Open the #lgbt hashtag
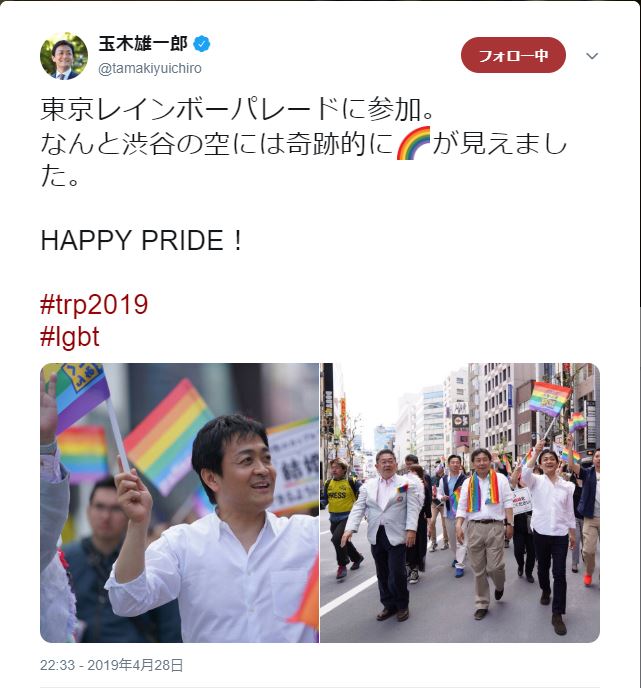 point(70,337)
